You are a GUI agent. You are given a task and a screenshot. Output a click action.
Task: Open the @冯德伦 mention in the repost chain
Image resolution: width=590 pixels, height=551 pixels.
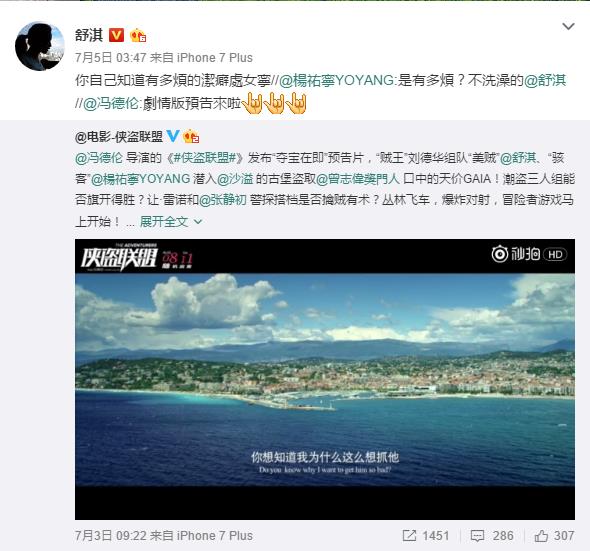point(111,103)
